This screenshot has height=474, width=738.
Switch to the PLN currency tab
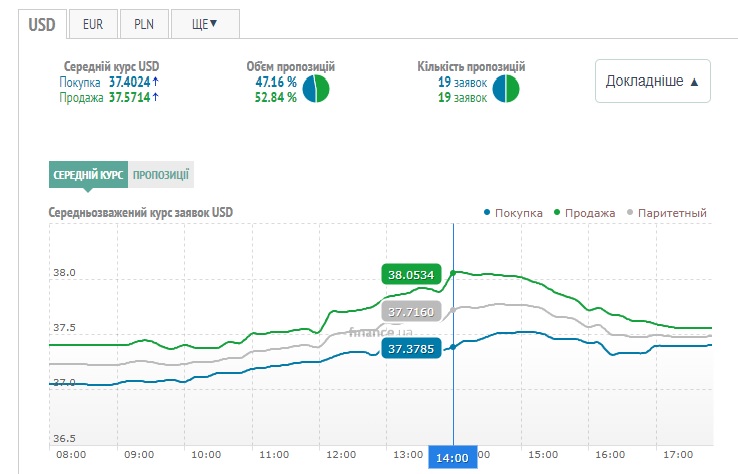tap(143, 24)
